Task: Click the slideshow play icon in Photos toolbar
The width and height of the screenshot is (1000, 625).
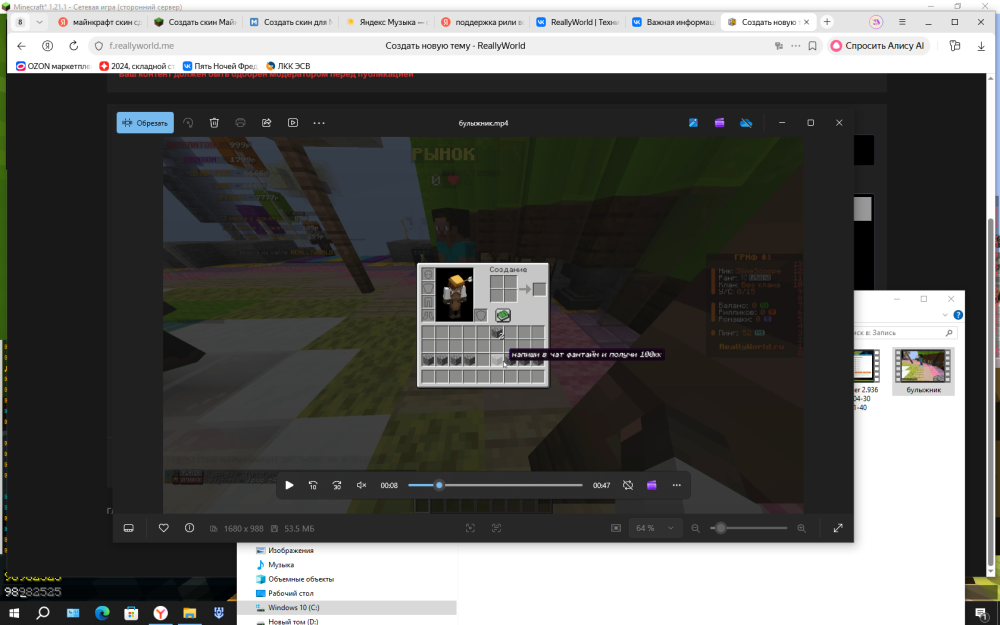Action: [293, 123]
